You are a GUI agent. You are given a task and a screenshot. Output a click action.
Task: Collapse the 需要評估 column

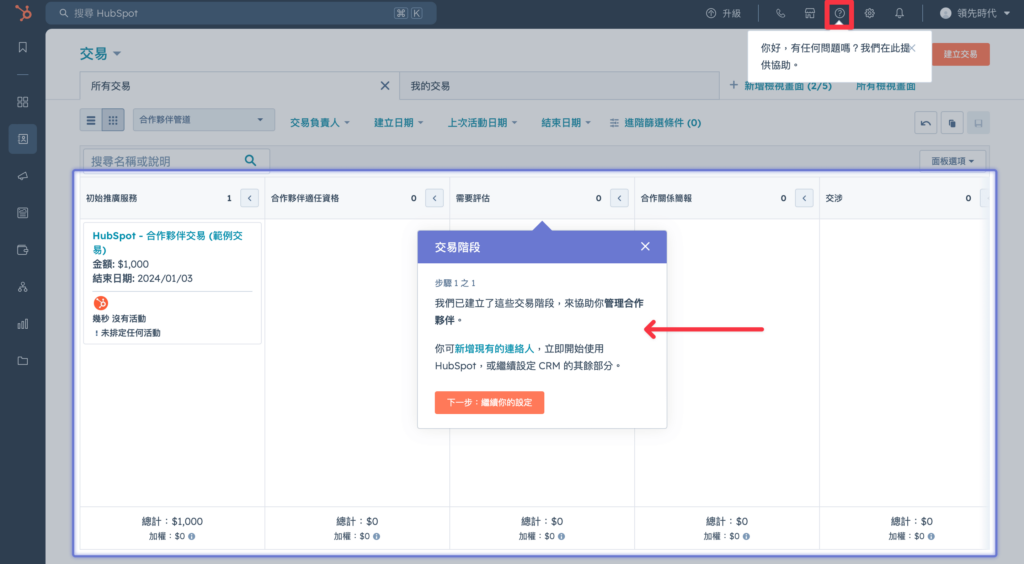[619, 198]
